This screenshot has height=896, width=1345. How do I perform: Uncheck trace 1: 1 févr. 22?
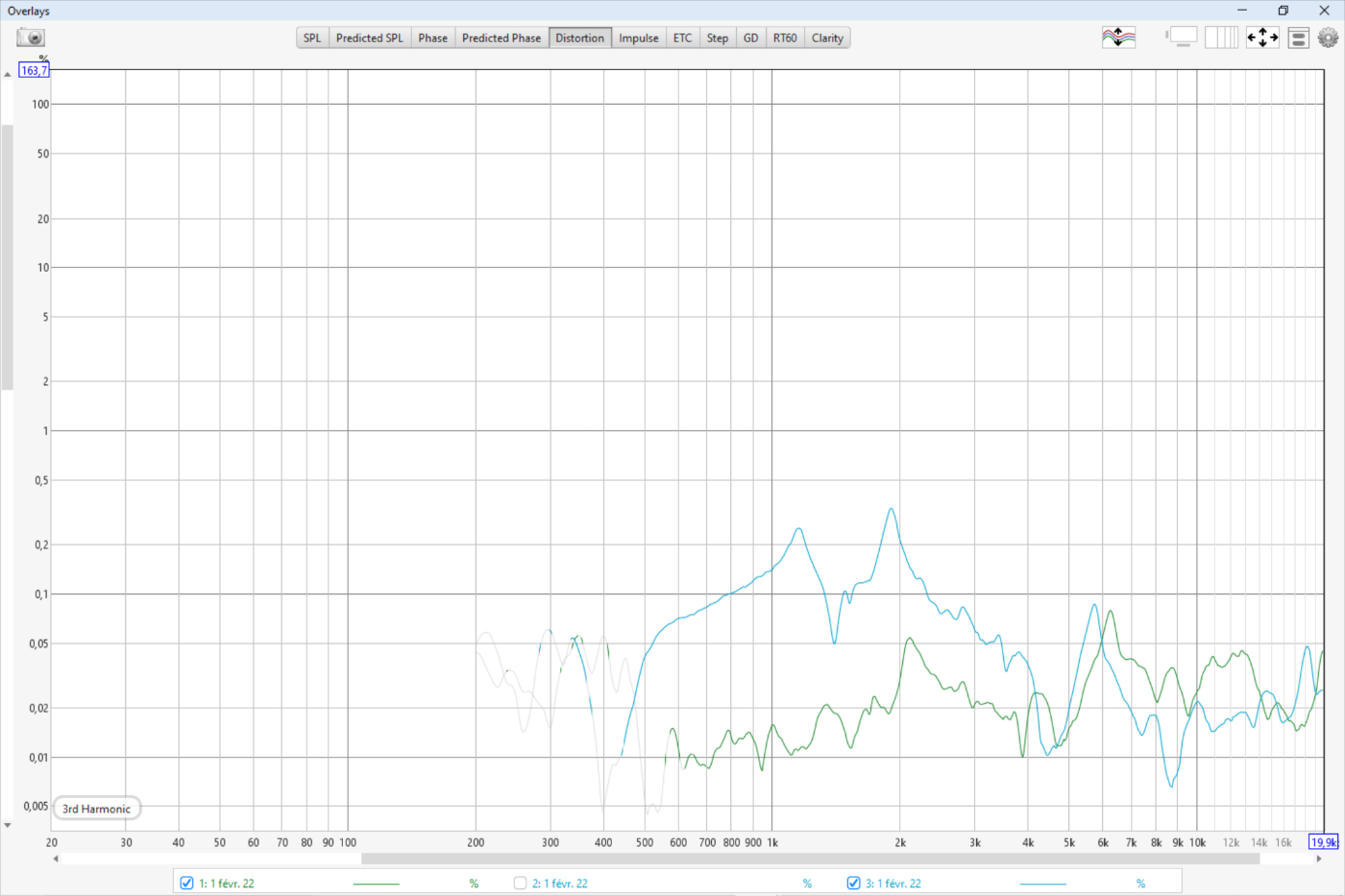[x=186, y=883]
